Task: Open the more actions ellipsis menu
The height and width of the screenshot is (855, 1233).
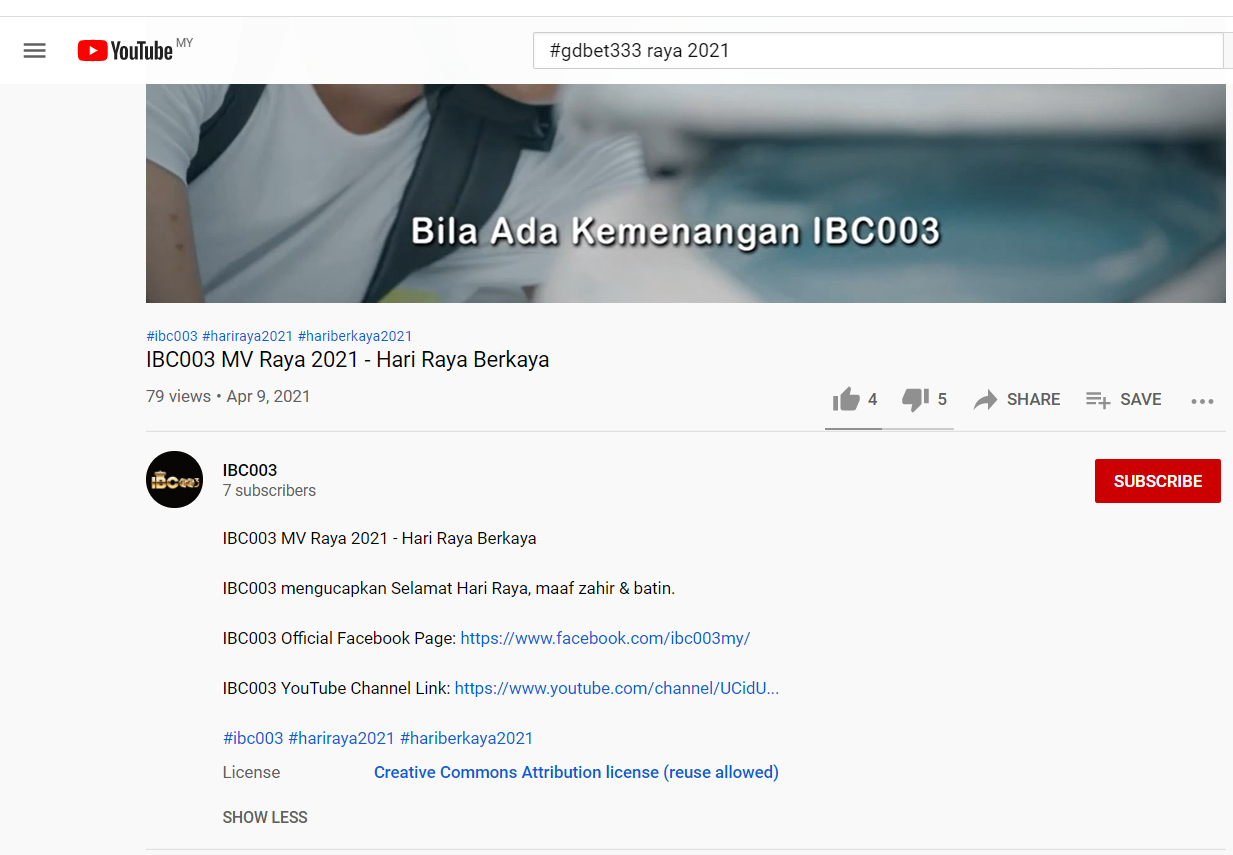Action: pos(1202,401)
